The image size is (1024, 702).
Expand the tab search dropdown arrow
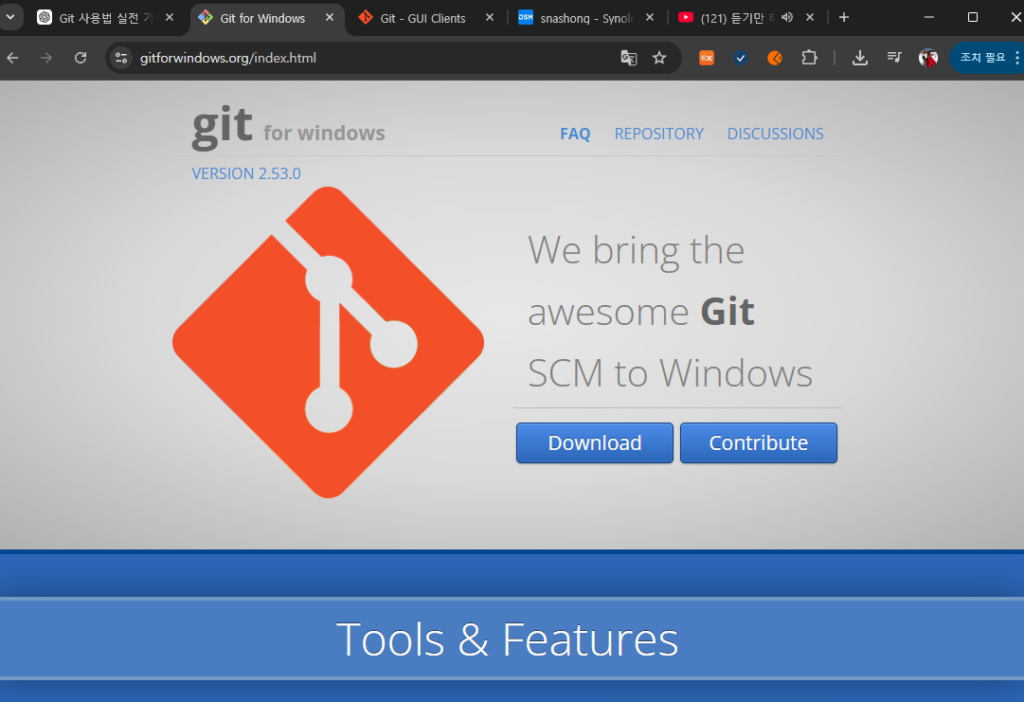11,17
